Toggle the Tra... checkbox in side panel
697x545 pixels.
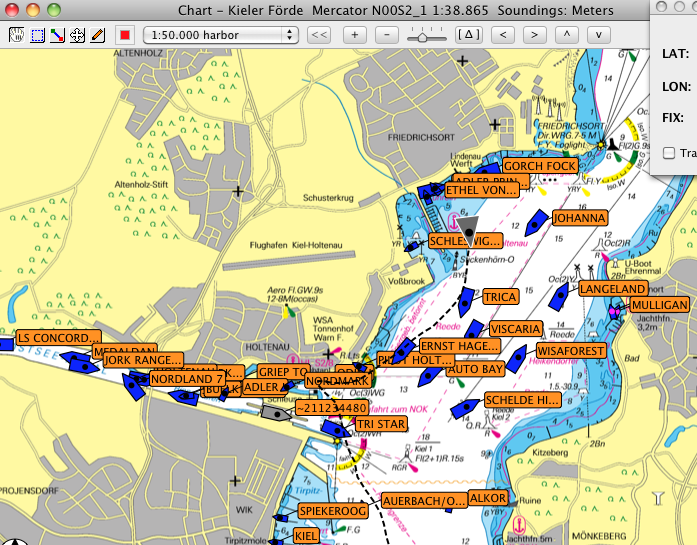point(669,153)
